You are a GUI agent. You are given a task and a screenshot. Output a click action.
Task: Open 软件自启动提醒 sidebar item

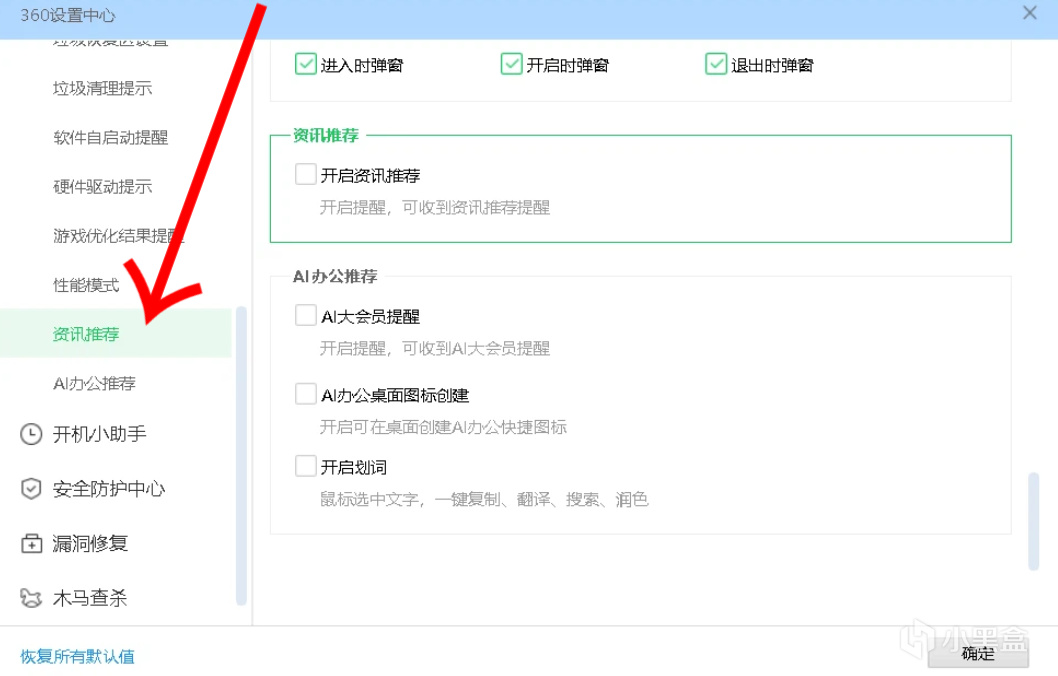click(111, 138)
